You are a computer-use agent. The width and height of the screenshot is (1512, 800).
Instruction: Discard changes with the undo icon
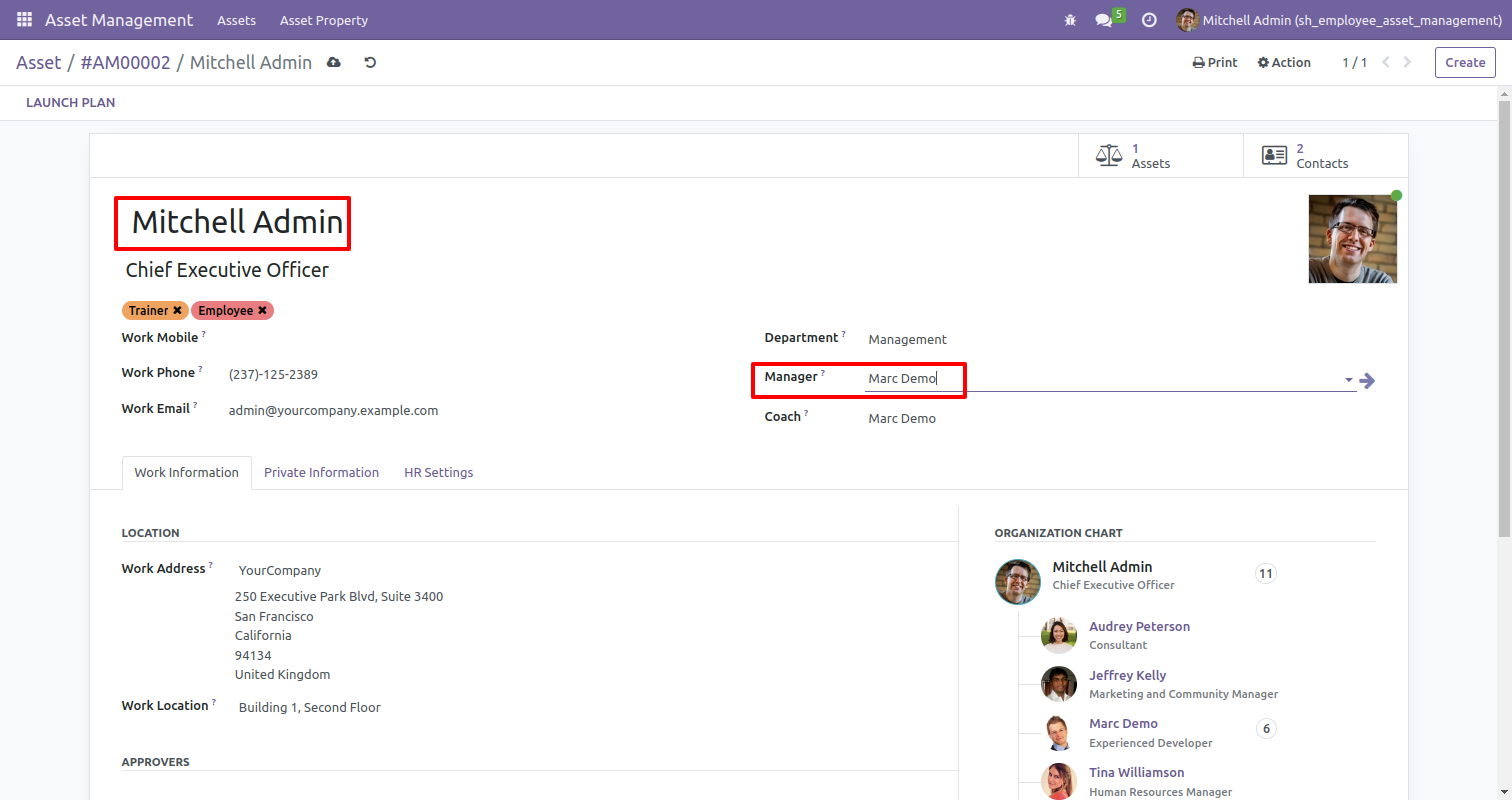pyautogui.click(x=370, y=62)
